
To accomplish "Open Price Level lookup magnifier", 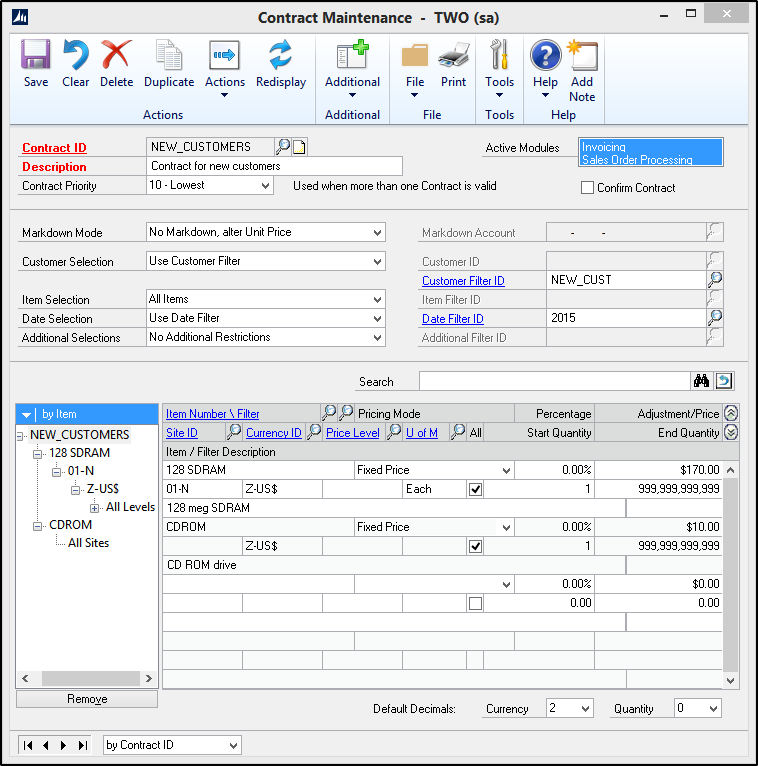I will point(394,431).
